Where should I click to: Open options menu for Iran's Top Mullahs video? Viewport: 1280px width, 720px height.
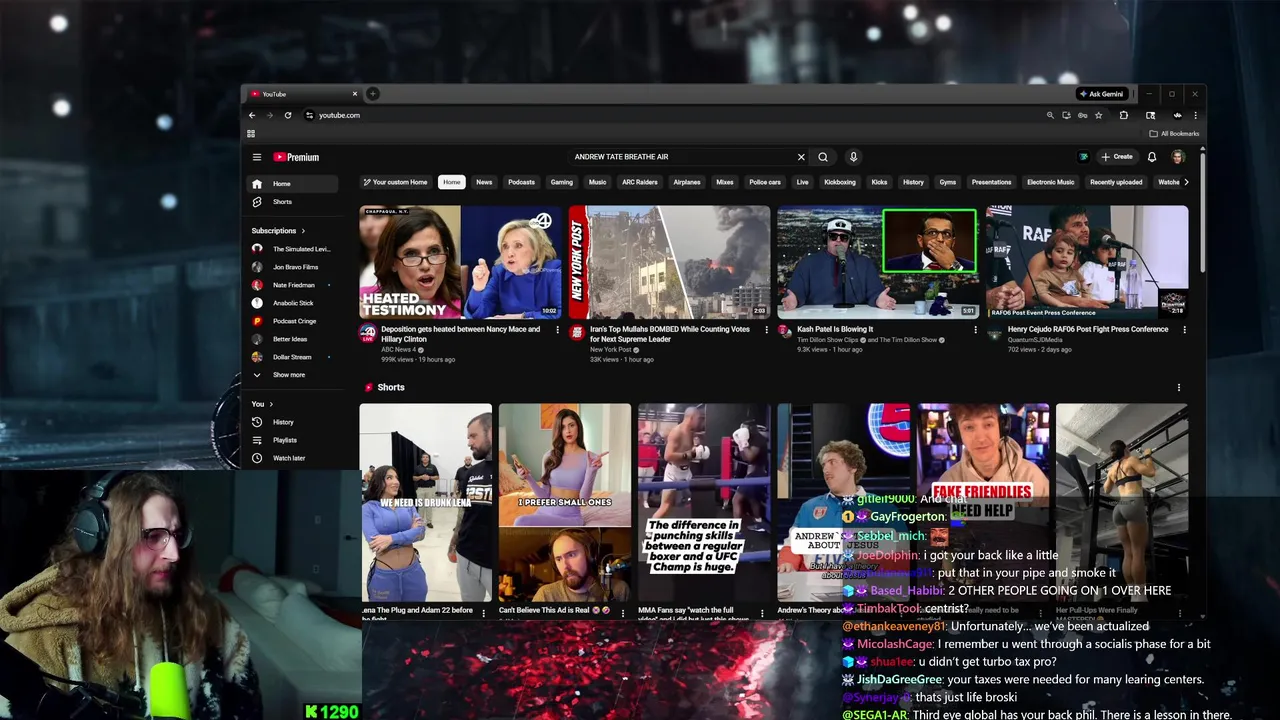pyautogui.click(x=767, y=330)
